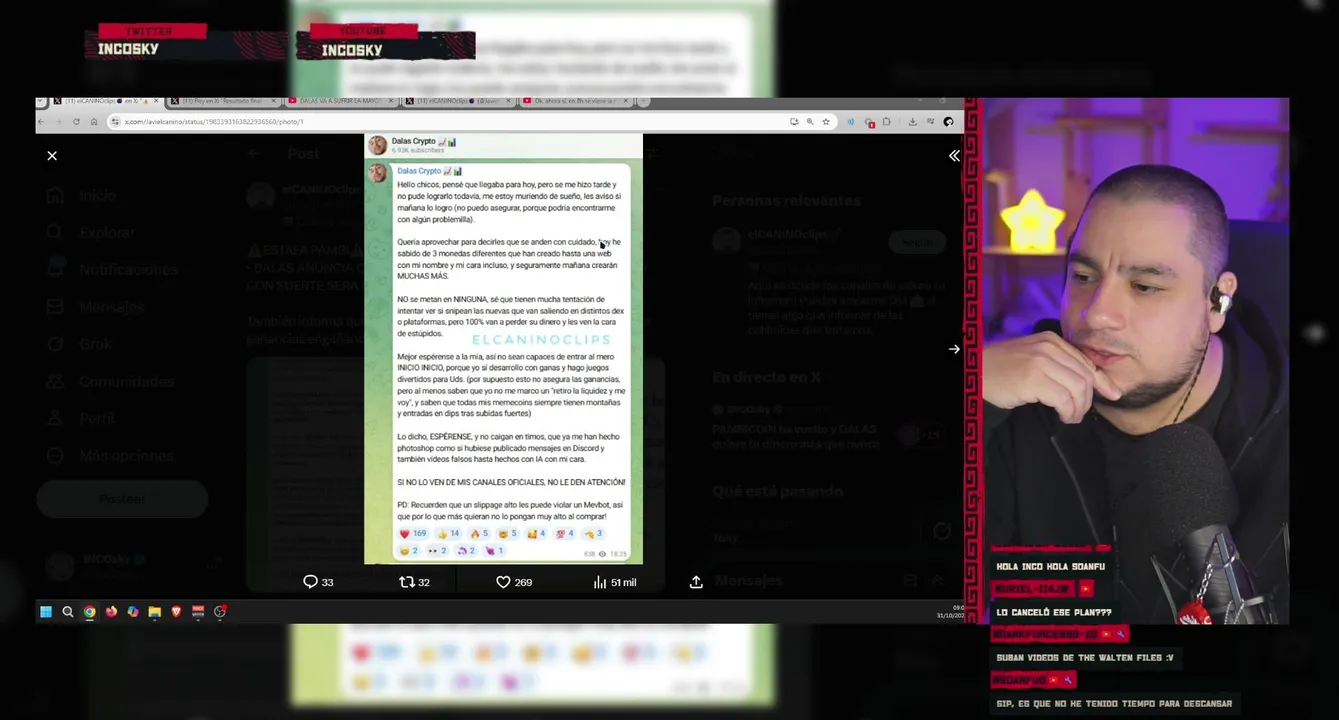
Task: Go to the next photo with the right arrow
Action: click(954, 349)
